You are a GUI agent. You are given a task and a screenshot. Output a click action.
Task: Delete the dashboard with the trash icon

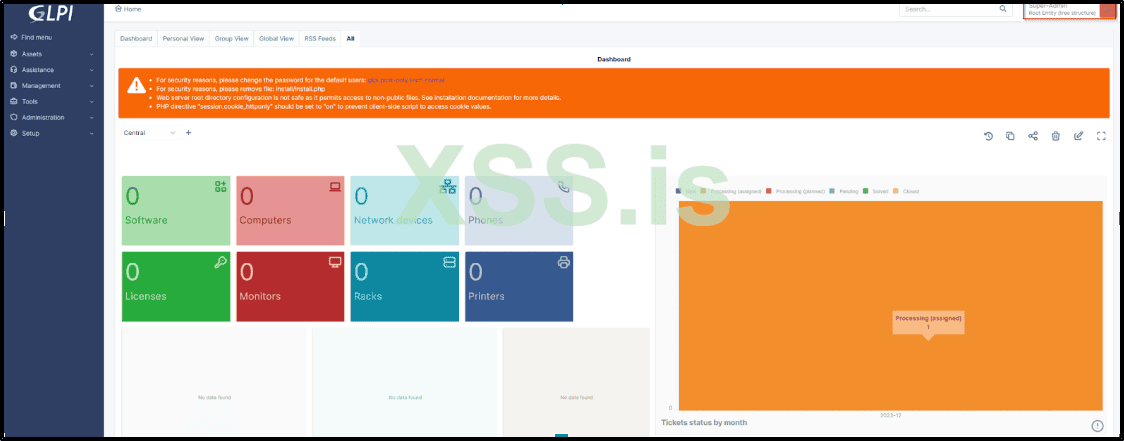point(1056,136)
